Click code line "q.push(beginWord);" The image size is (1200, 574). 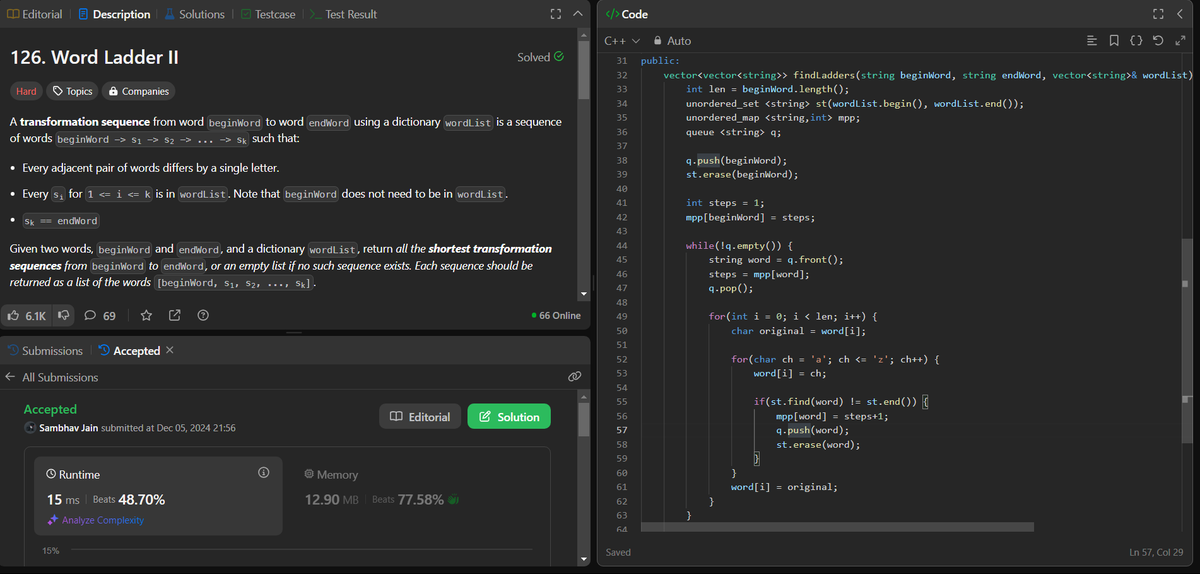(735, 160)
